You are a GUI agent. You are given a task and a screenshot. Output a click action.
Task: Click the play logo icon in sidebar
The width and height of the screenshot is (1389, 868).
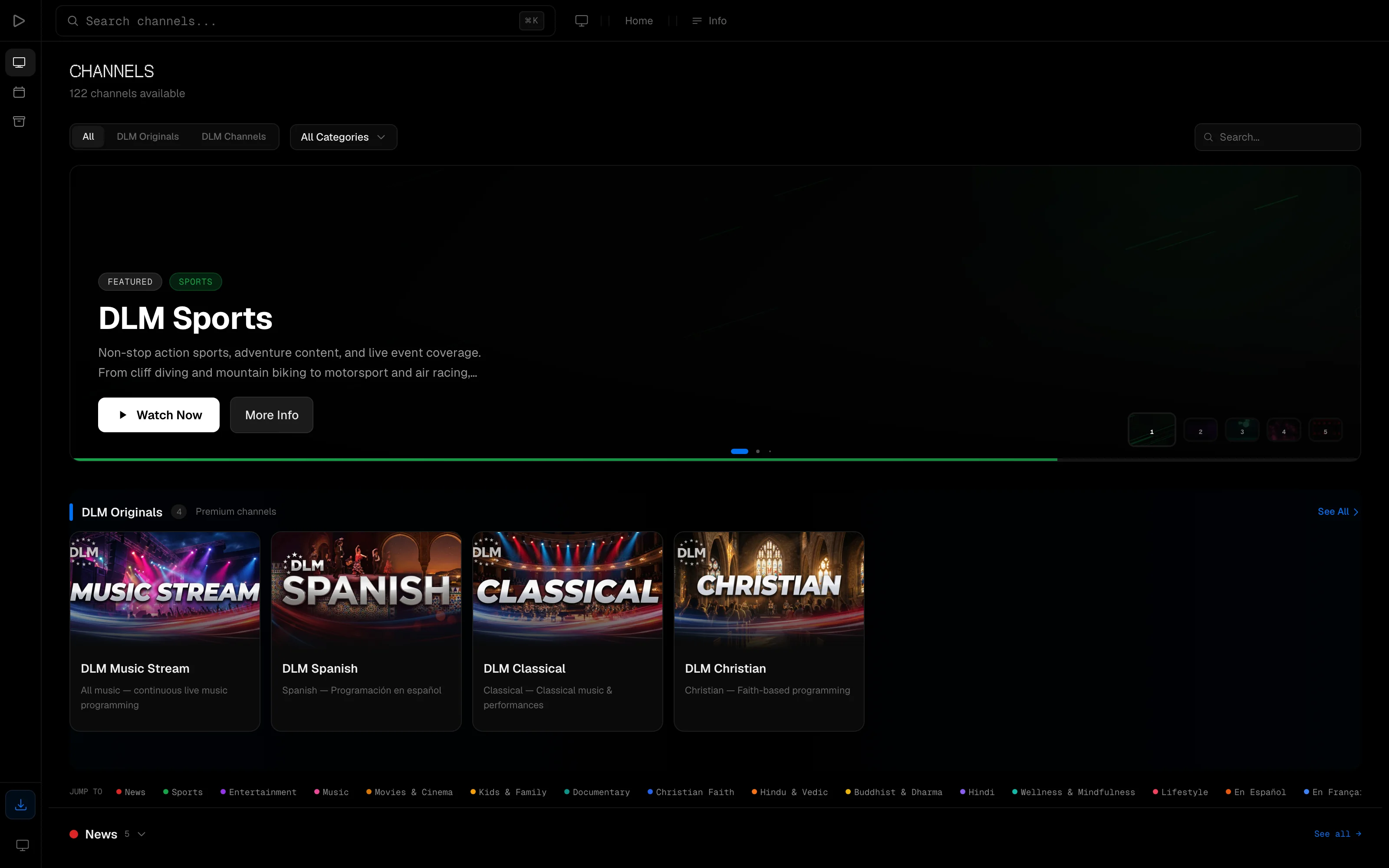click(19, 21)
